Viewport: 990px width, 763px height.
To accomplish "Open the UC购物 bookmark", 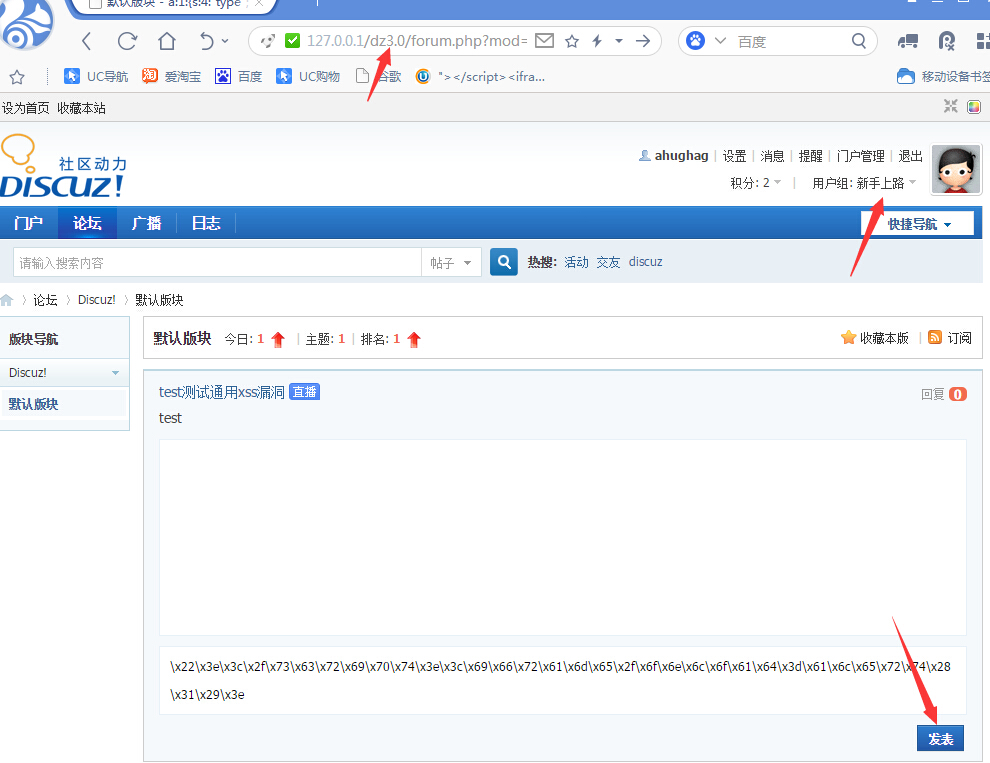I will click(307, 76).
